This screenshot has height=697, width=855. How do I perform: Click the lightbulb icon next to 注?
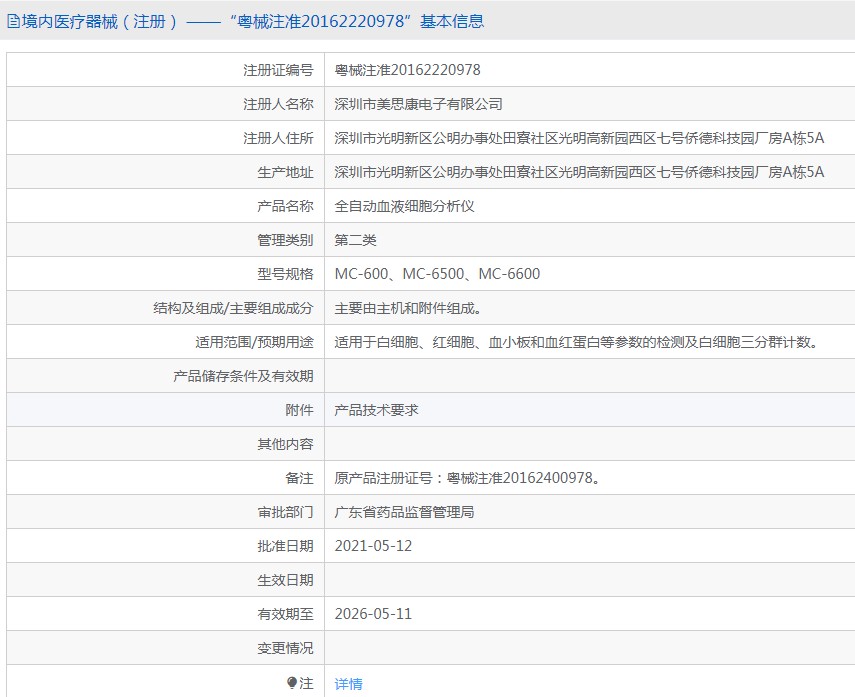[292, 683]
